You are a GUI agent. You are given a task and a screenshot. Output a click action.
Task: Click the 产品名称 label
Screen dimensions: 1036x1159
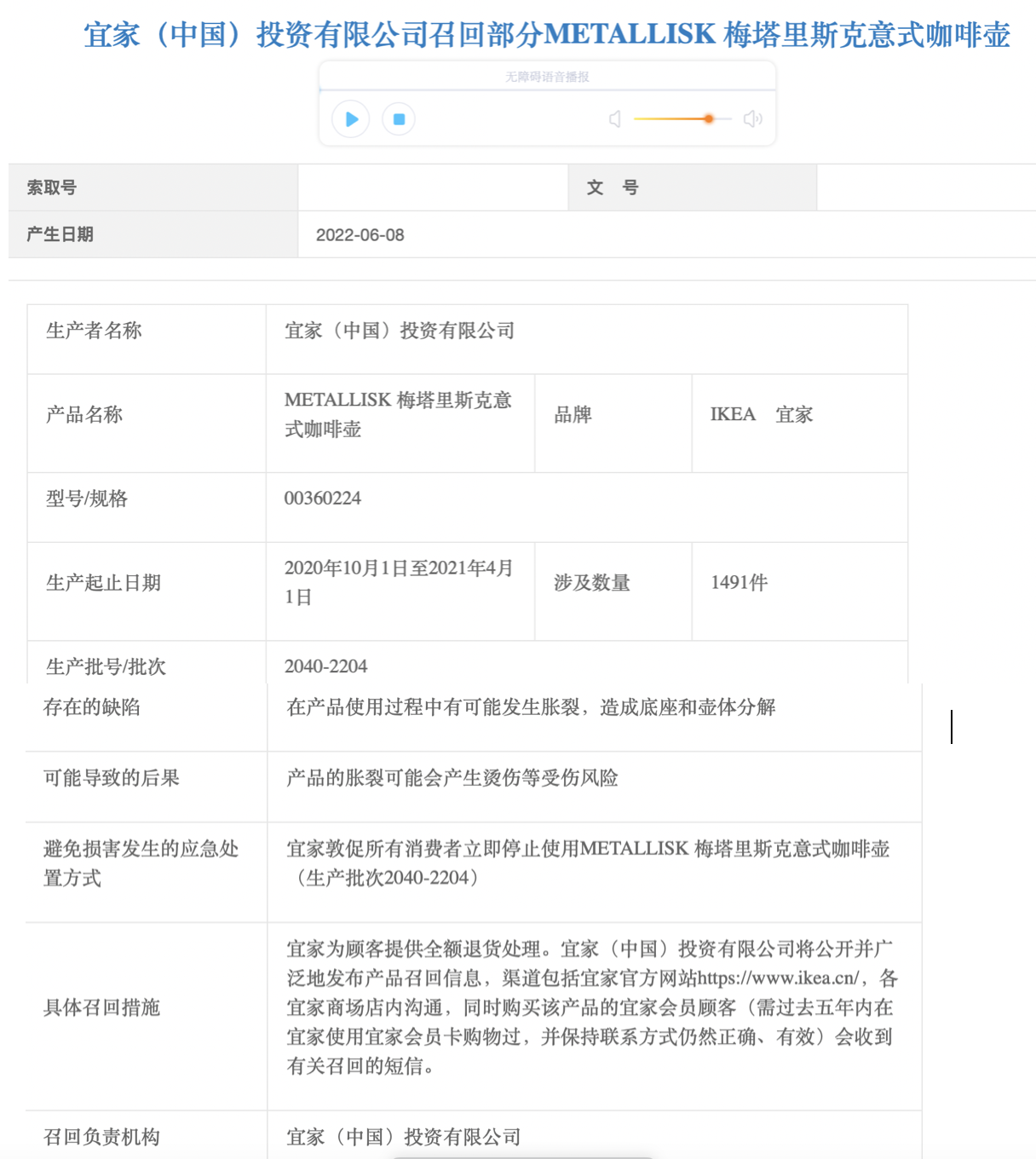(x=84, y=415)
